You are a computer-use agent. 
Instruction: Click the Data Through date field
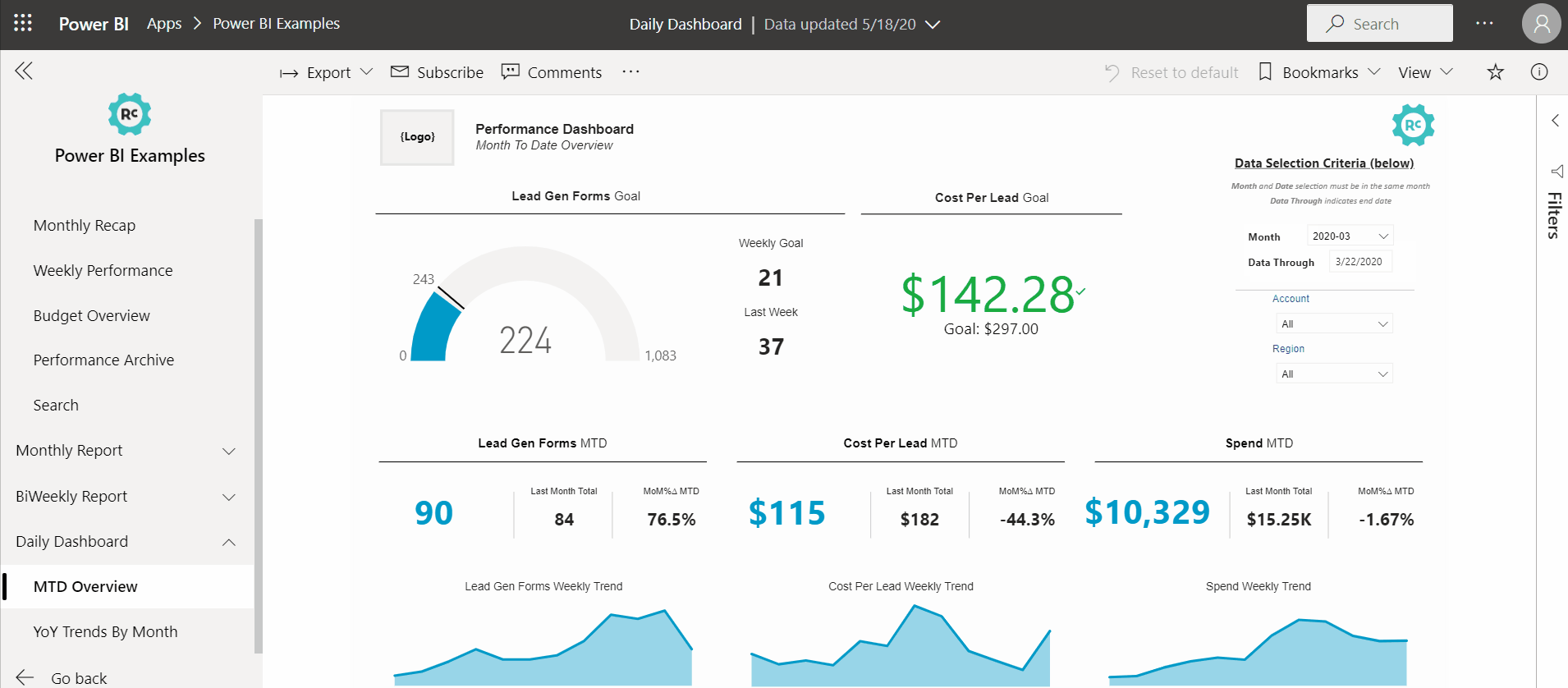[x=1359, y=262]
